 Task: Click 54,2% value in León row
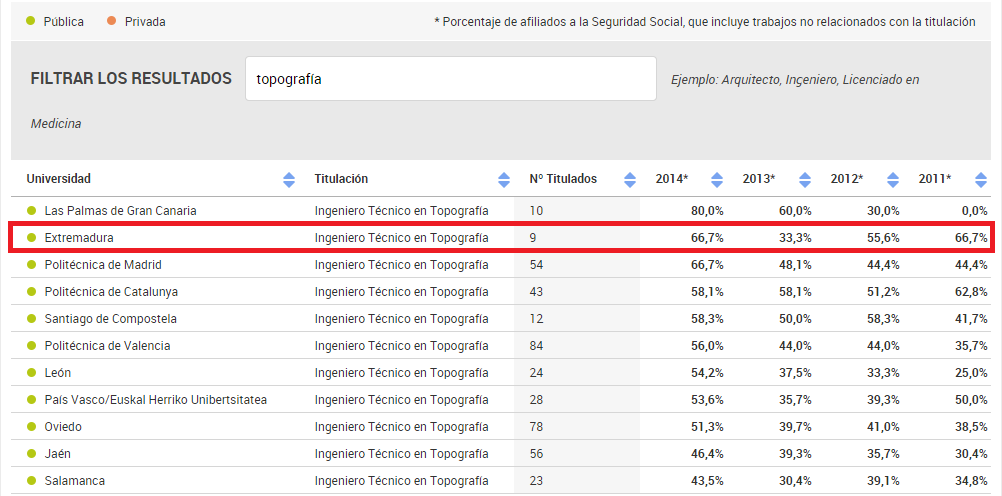point(707,373)
